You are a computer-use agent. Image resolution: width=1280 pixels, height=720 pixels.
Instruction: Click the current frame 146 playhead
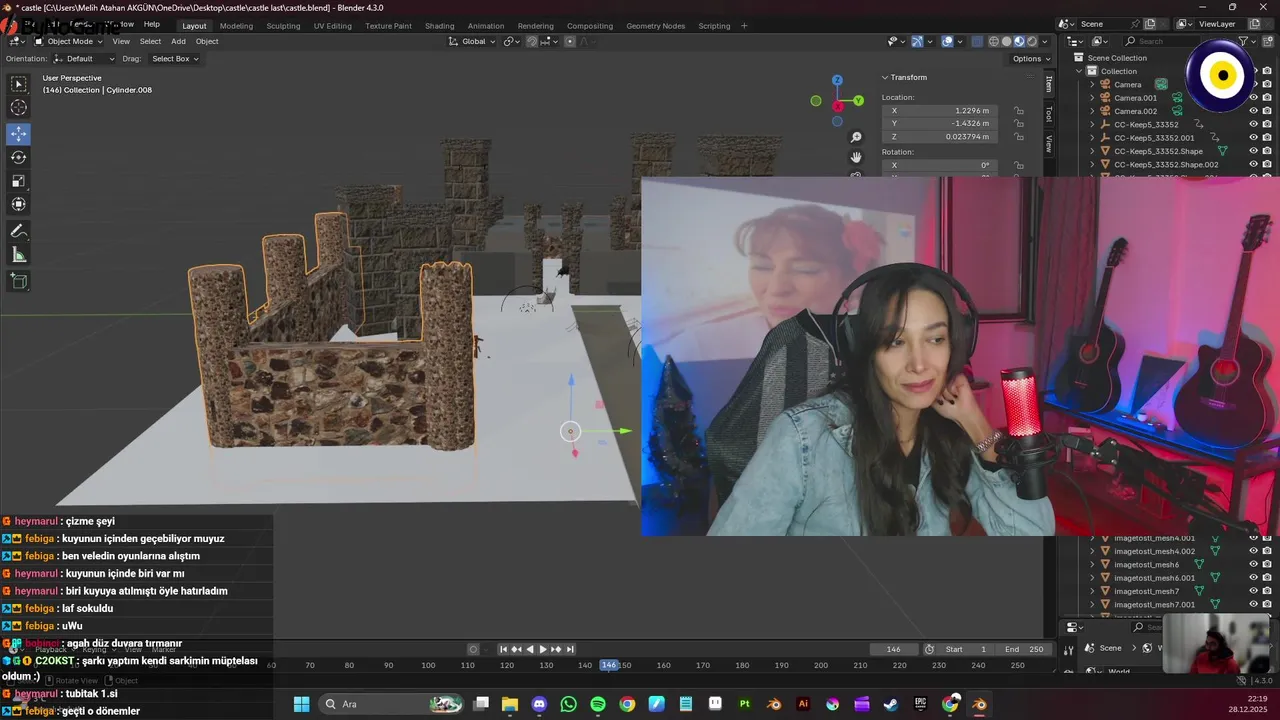coord(608,665)
